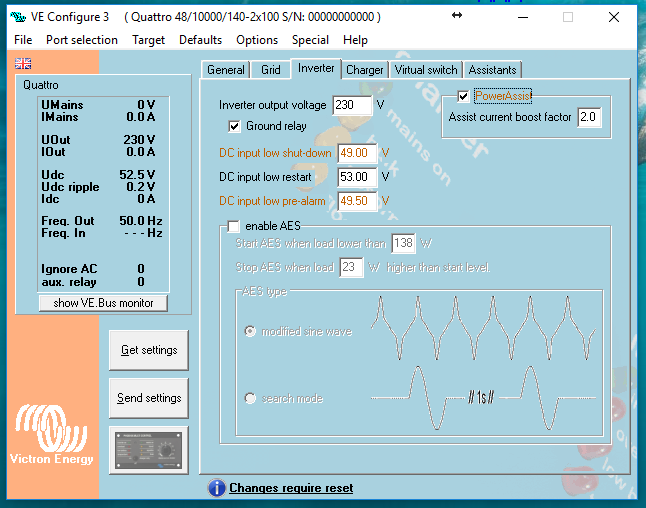646x508 pixels.
Task: Minimize the VE Configure window
Action: tap(523, 17)
